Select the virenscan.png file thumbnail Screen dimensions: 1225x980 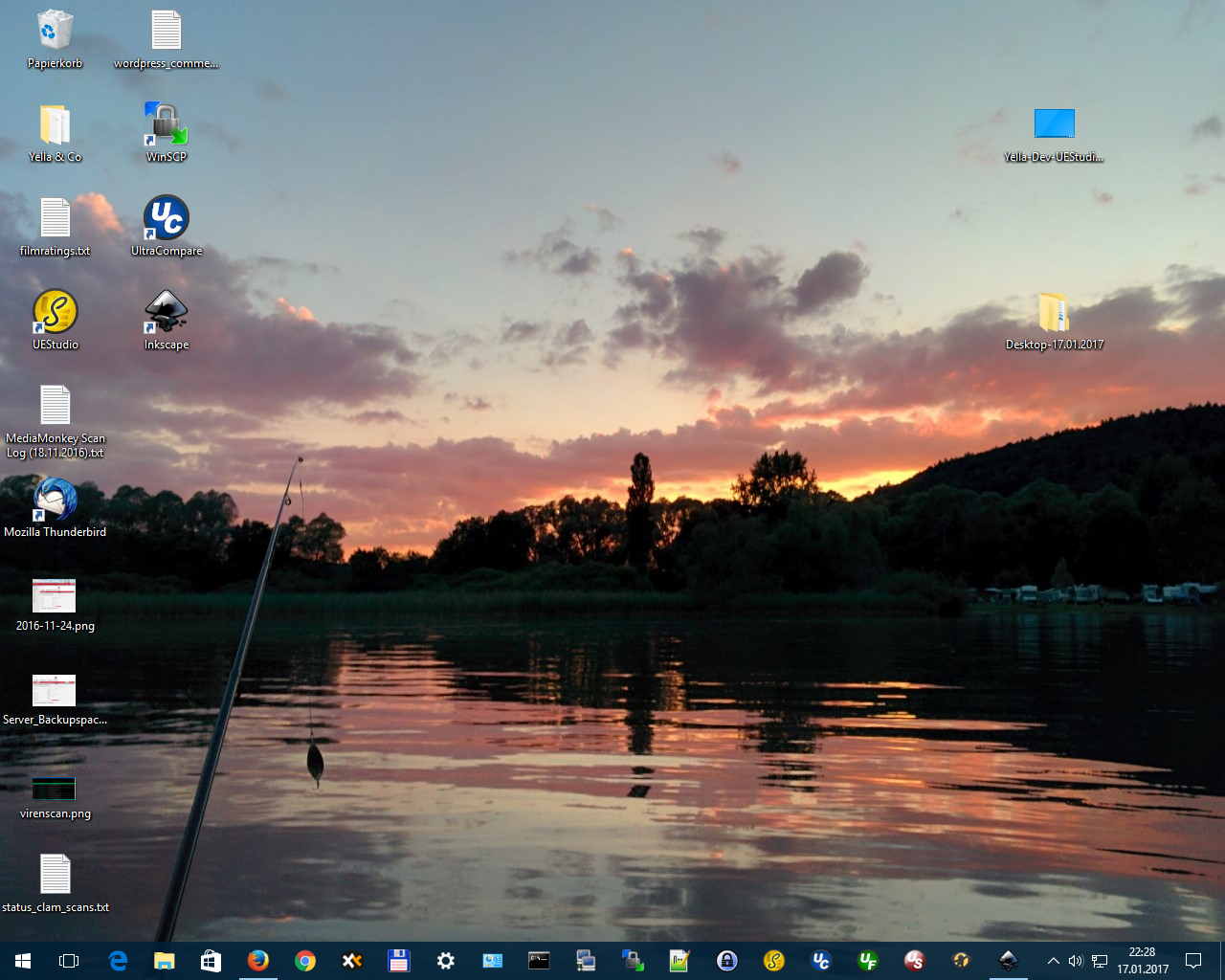(55, 788)
